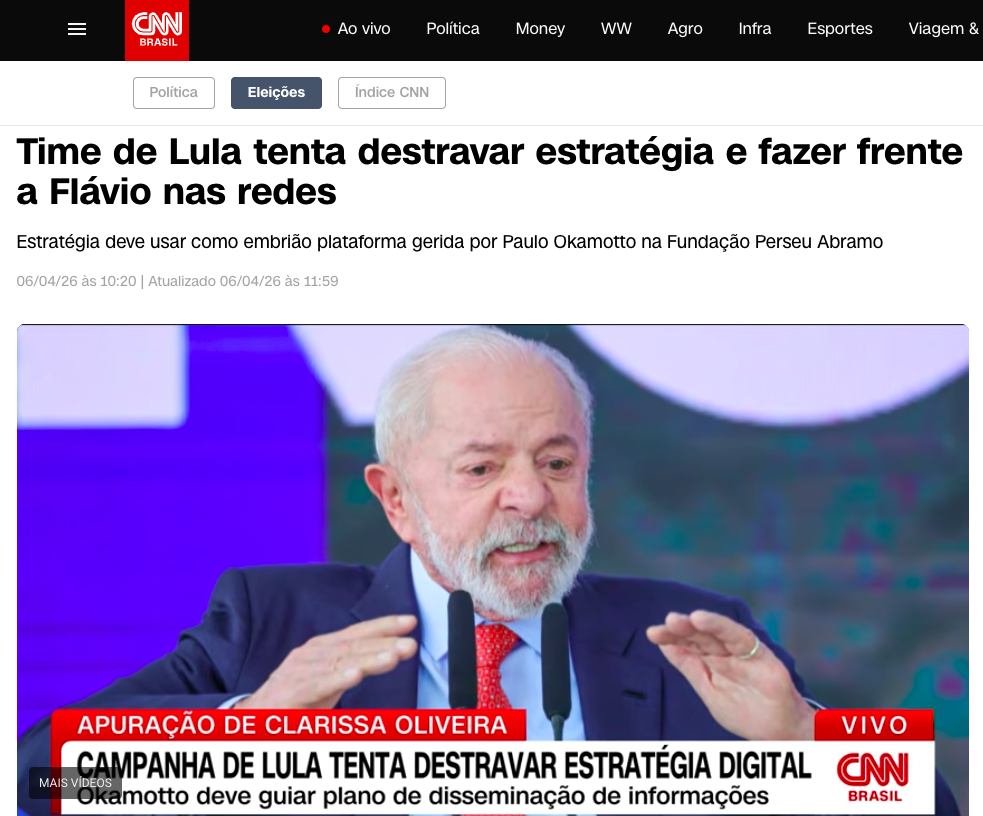The width and height of the screenshot is (983, 816).
Task: Open the hamburger menu icon
Action: tap(76, 29)
